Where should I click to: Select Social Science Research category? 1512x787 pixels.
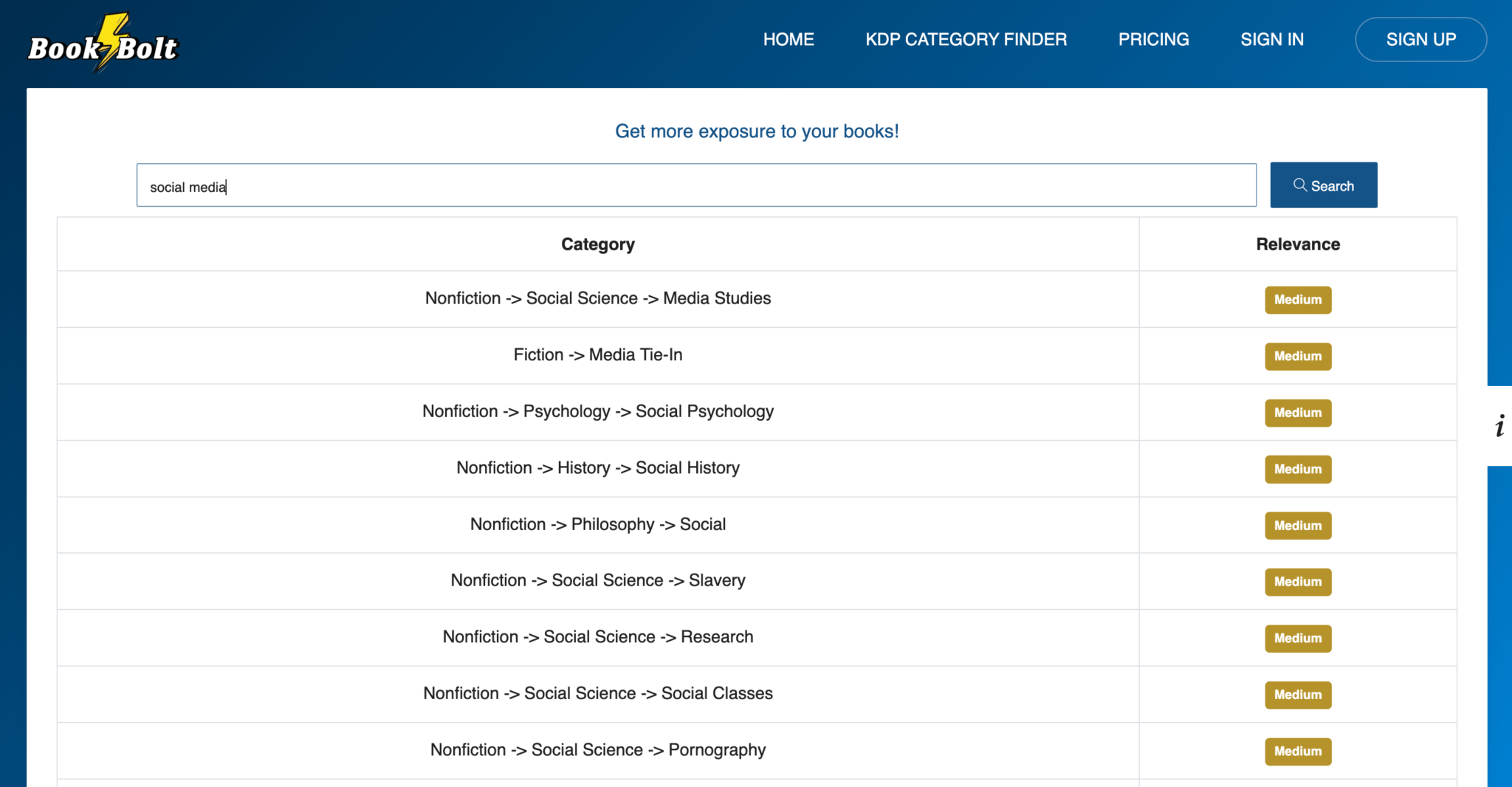point(597,637)
